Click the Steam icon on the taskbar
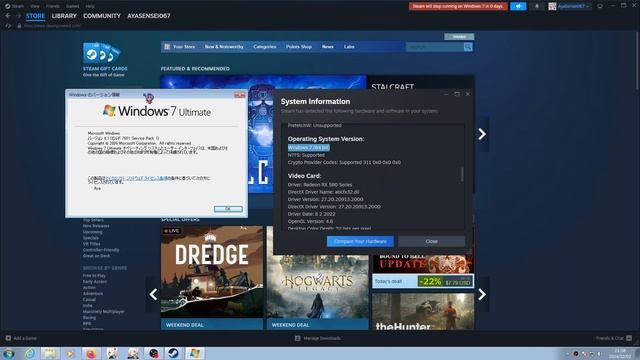This screenshot has height=360, width=640. (173, 353)
